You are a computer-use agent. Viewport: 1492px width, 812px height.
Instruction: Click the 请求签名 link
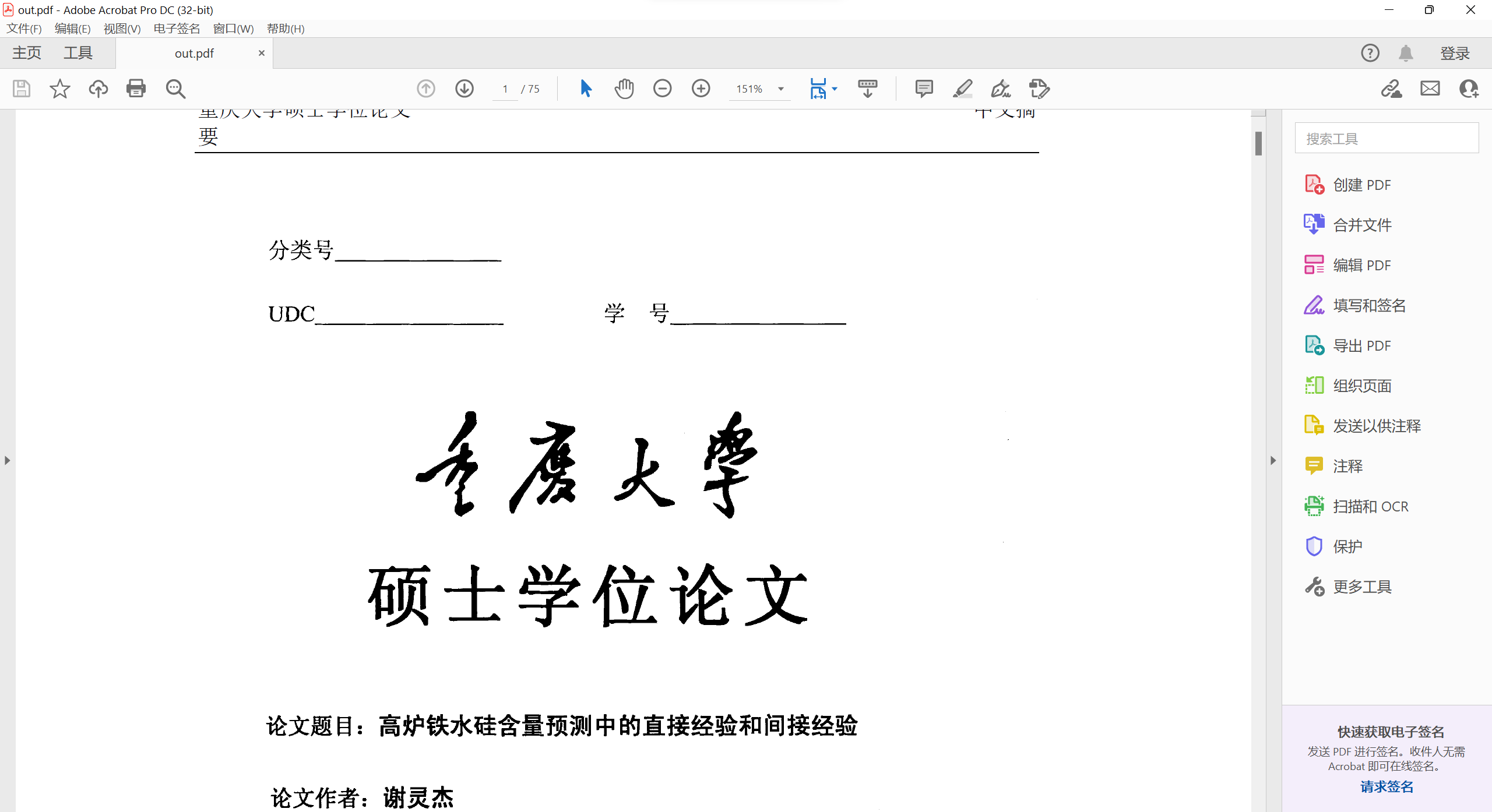tap(1387, 786)
